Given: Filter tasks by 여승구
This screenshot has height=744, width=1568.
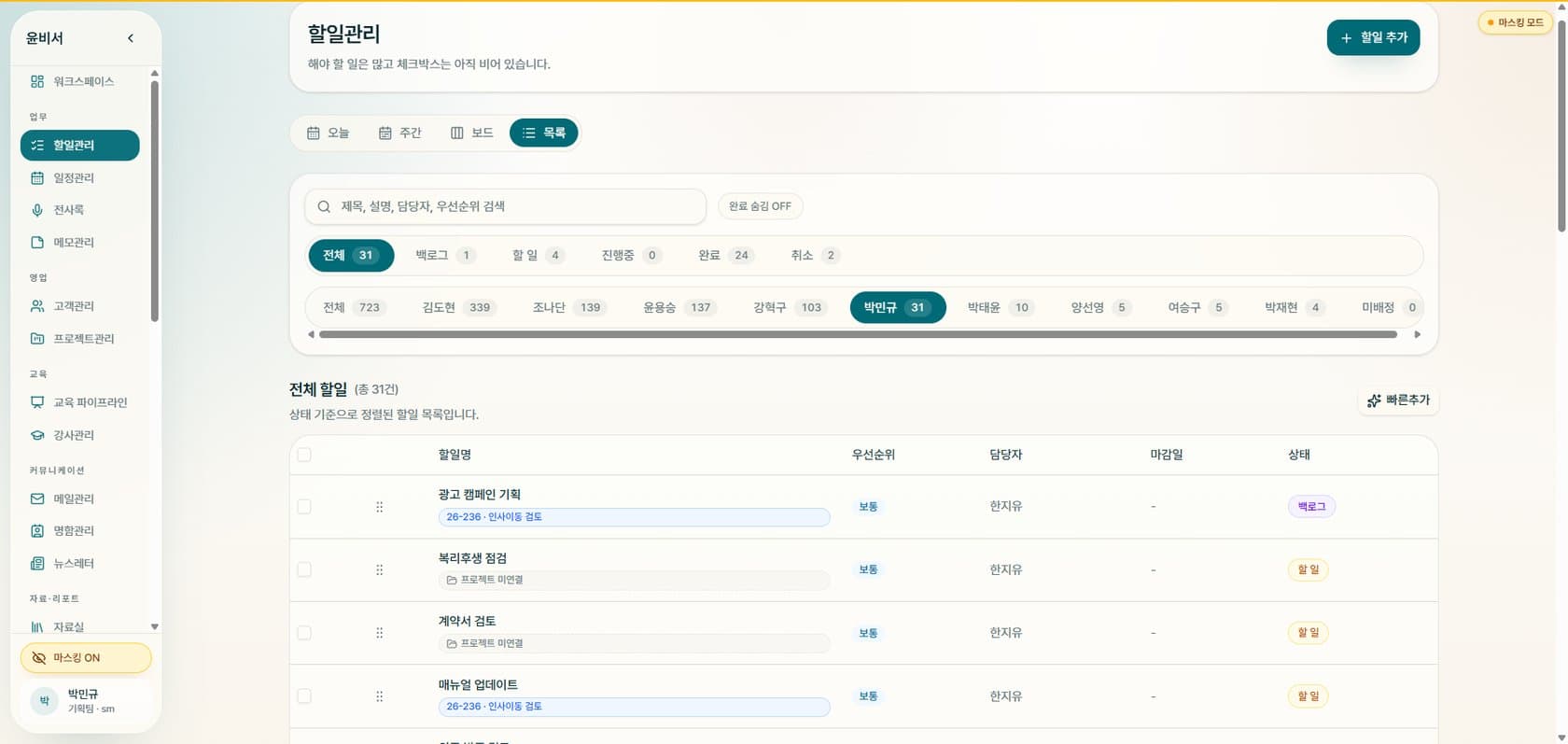Looking at the screenshot, I should (1197, 307).
